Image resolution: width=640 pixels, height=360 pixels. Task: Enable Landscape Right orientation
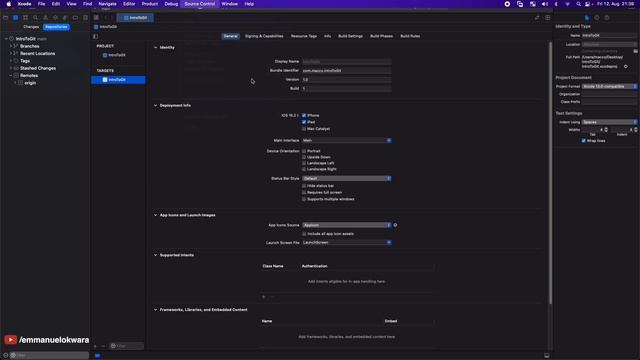[x=304, y=169]
